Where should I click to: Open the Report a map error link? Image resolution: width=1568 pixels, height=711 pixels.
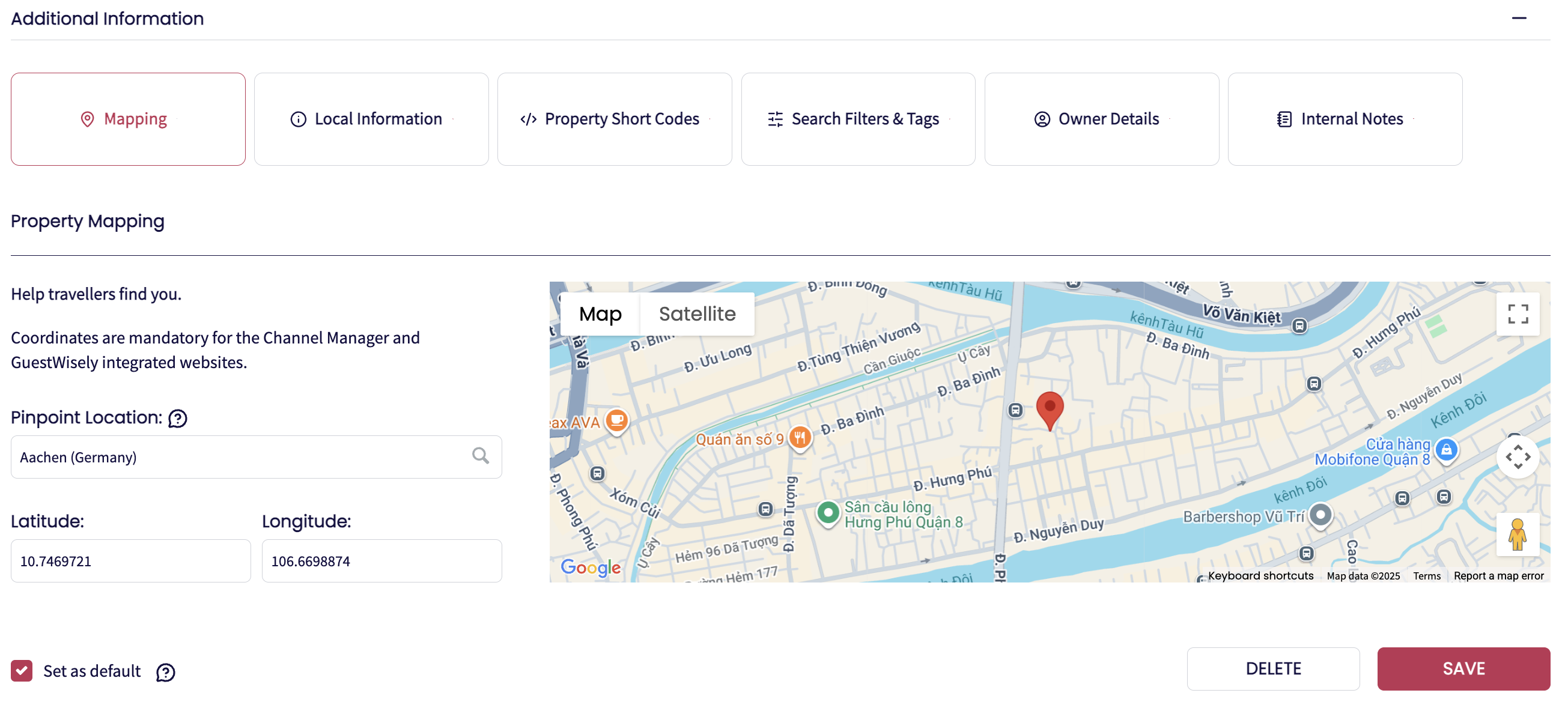pyautogui.click(x=1498, y=576)
